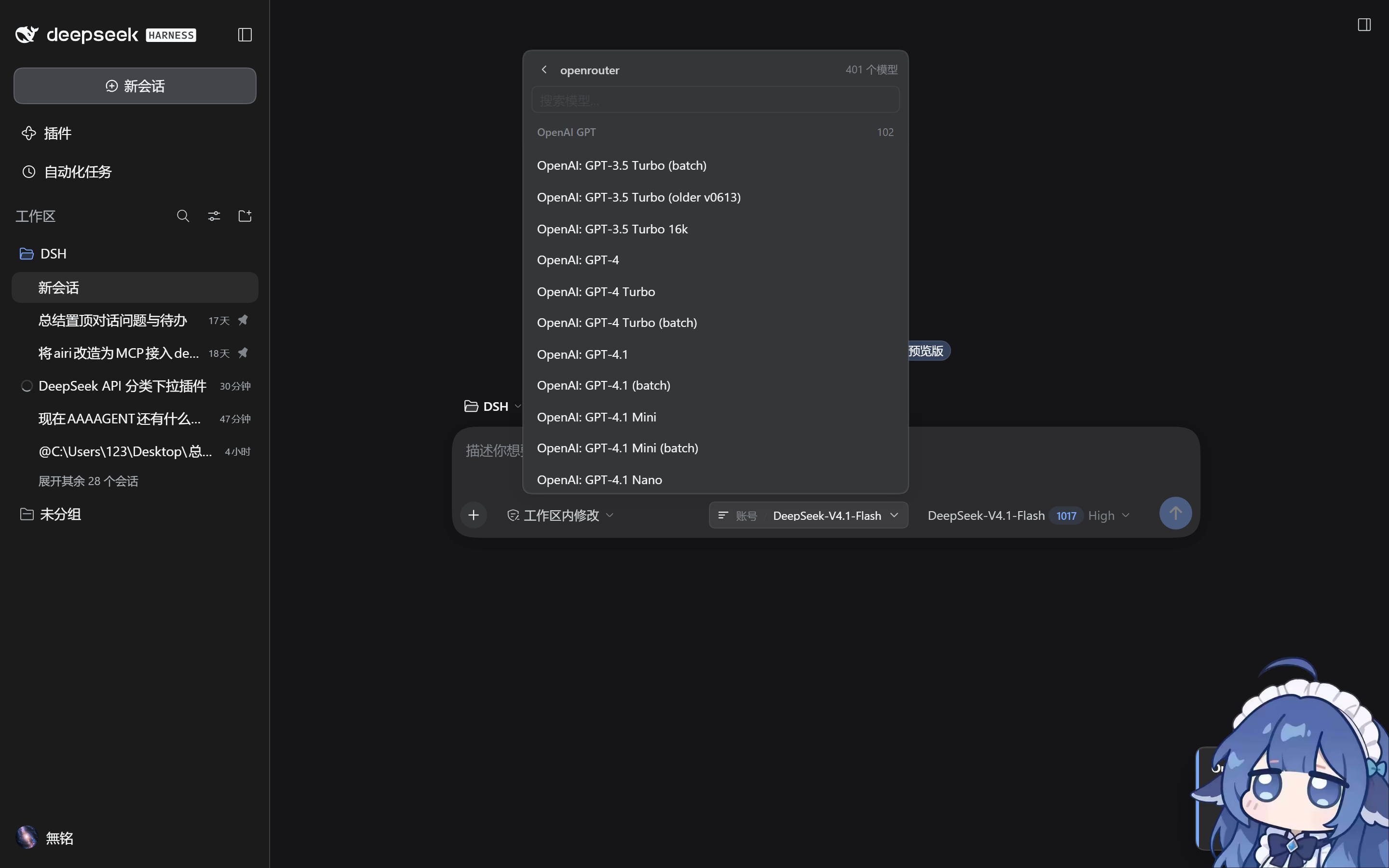
Task: Choose OpenAI: GPT-4.1 model entry
Action: click(x=715, y=354)
